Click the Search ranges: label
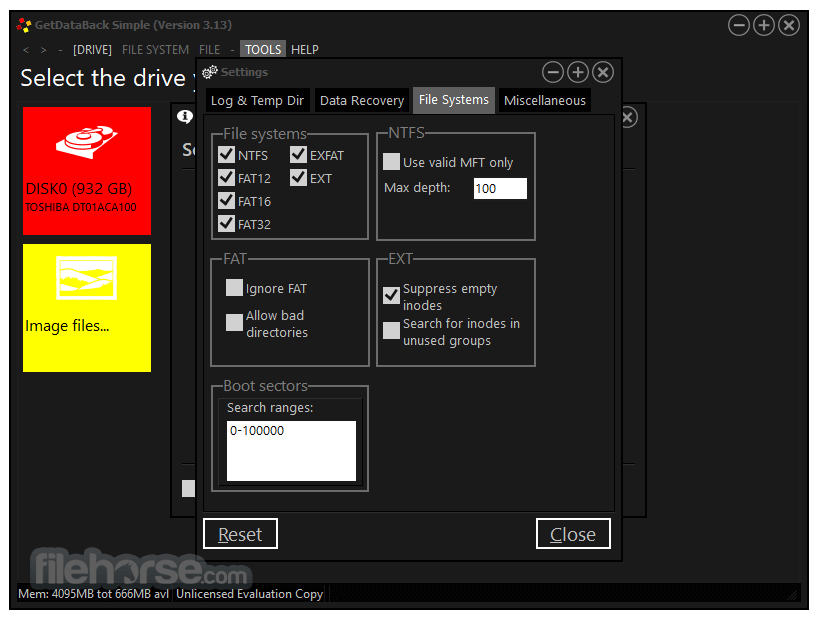Viewport: 818px width, 620px height. tap(270, 408)
